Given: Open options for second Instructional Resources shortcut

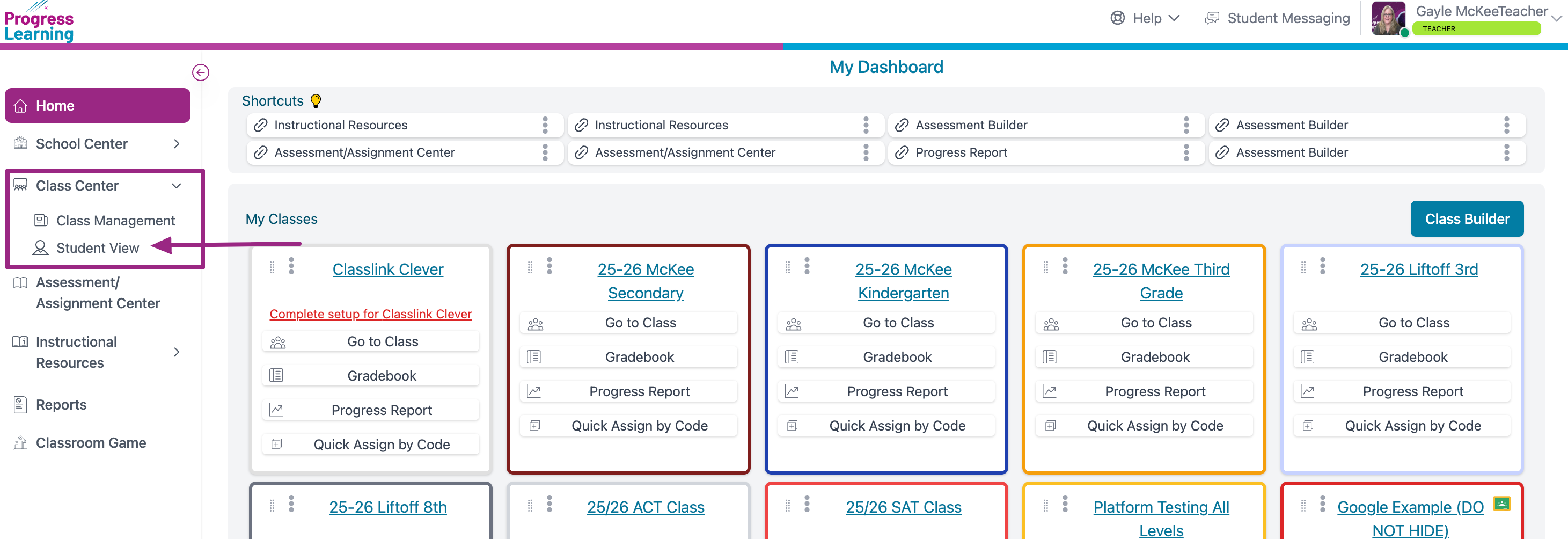Looking at the screenshot, I should point(866,125).
